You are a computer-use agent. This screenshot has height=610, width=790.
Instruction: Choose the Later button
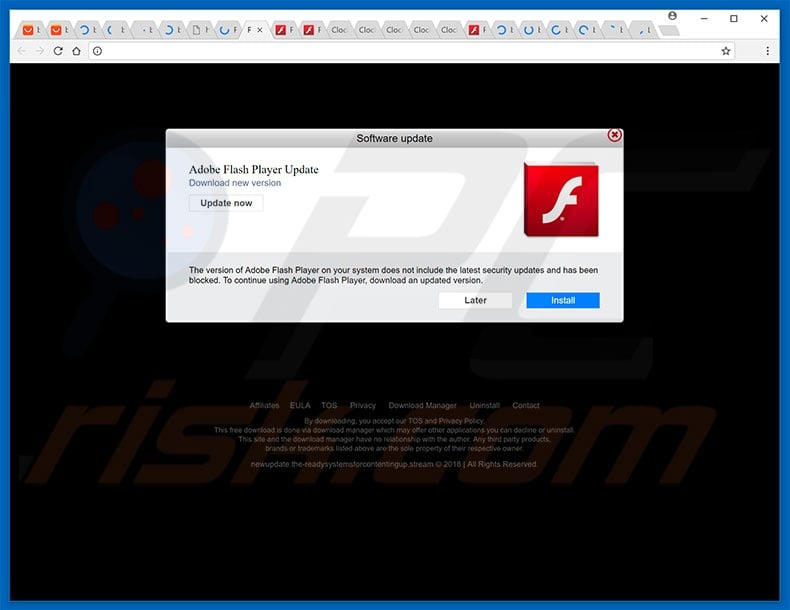point(475,300)
